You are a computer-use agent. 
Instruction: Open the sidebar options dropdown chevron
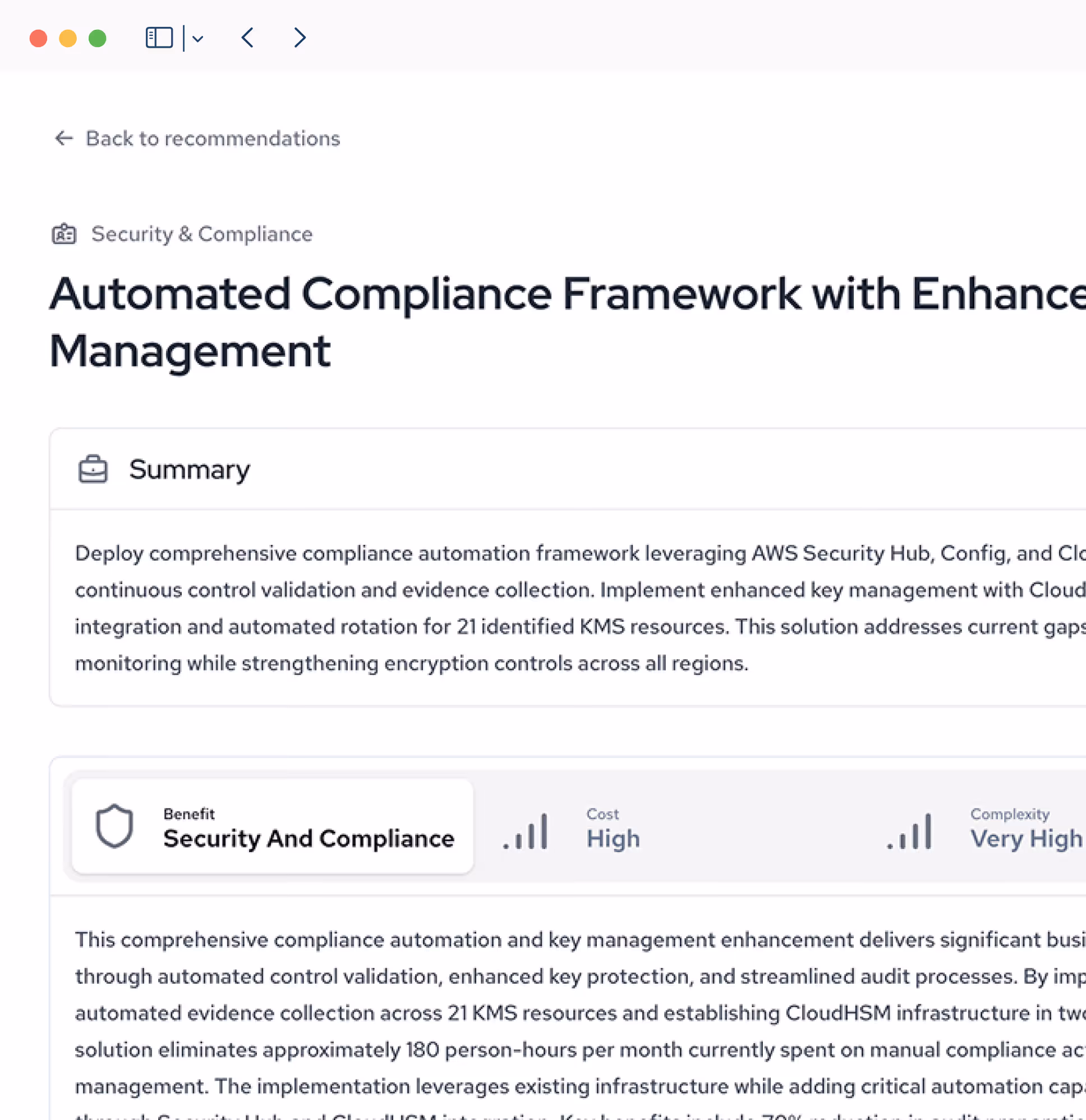click(x=197, y=39)
